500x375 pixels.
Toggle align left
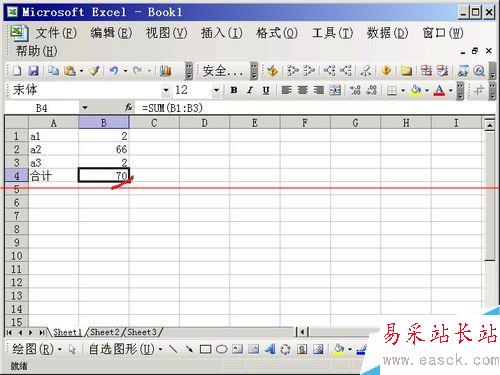coord(286,90)
